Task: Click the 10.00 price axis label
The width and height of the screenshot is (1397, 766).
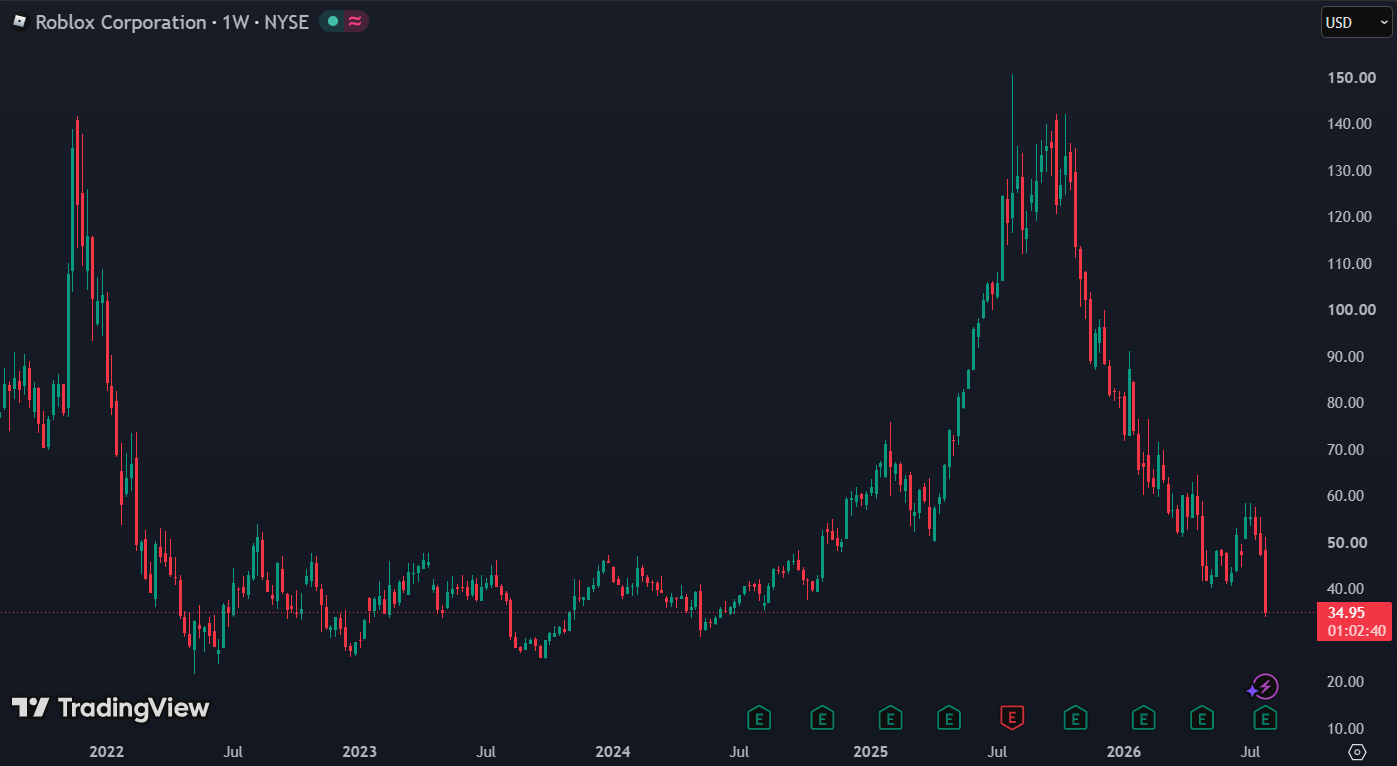Action: click(1346, 729)
